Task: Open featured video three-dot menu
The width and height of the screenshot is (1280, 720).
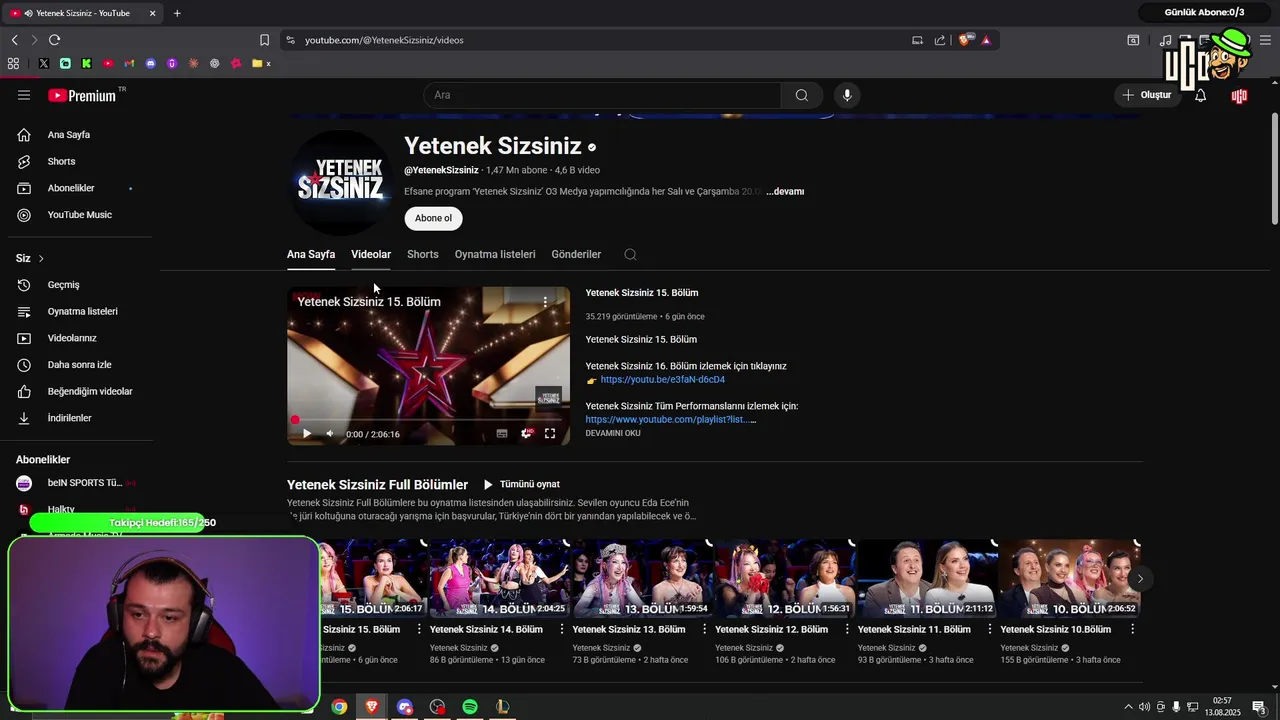Action: (x=545, y=301)
